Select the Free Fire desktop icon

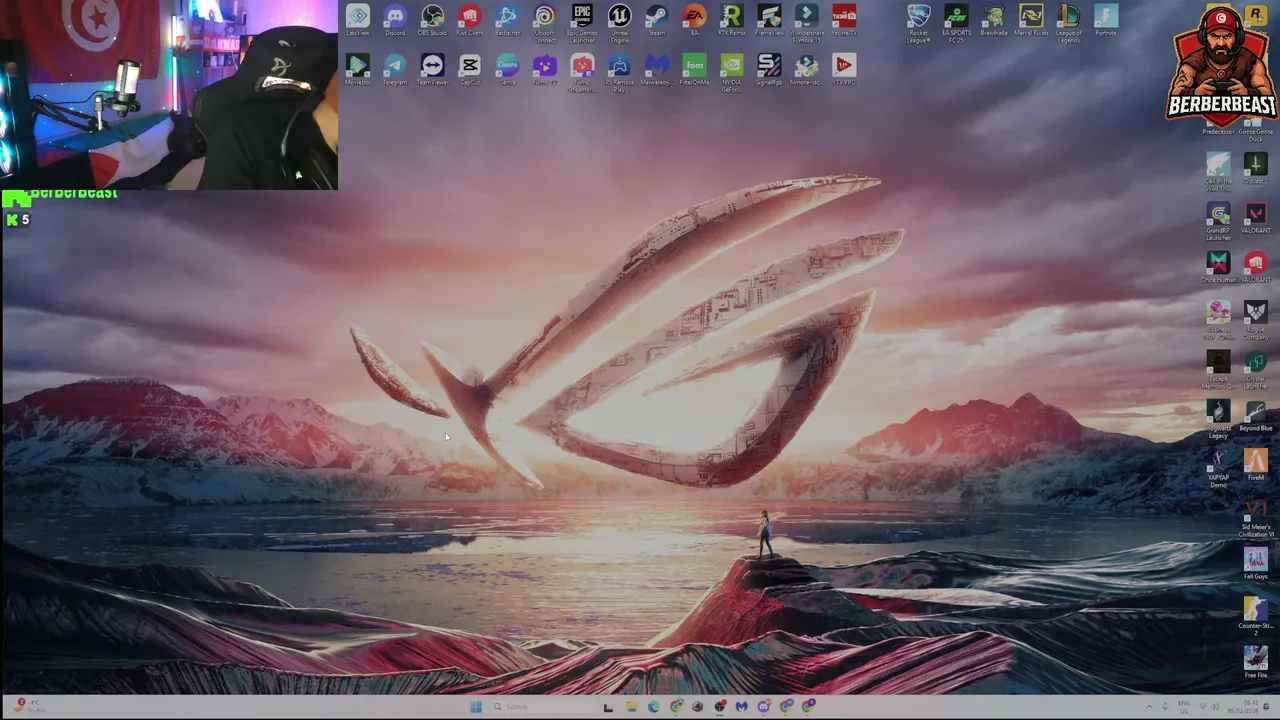point(1255,662)
